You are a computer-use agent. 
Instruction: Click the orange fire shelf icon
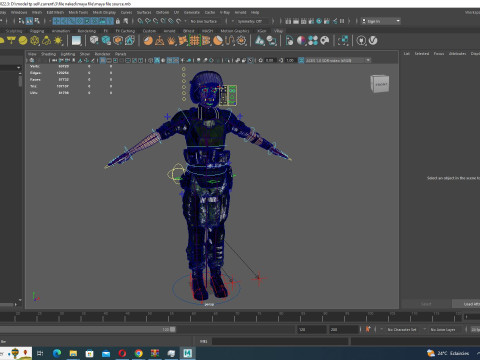[171, 41]
